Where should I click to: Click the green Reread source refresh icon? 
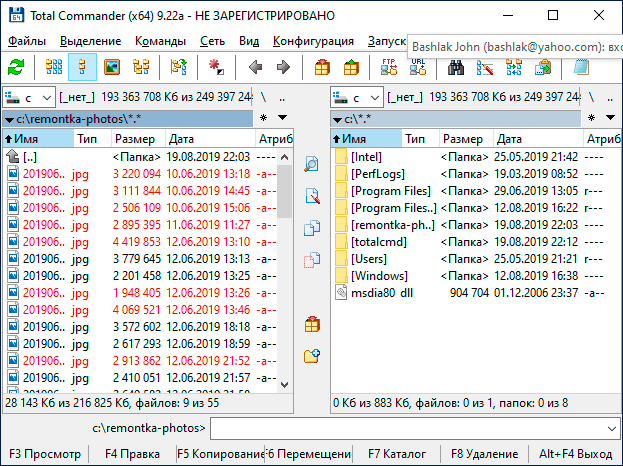pyautogui.click(x=16, y=67)
